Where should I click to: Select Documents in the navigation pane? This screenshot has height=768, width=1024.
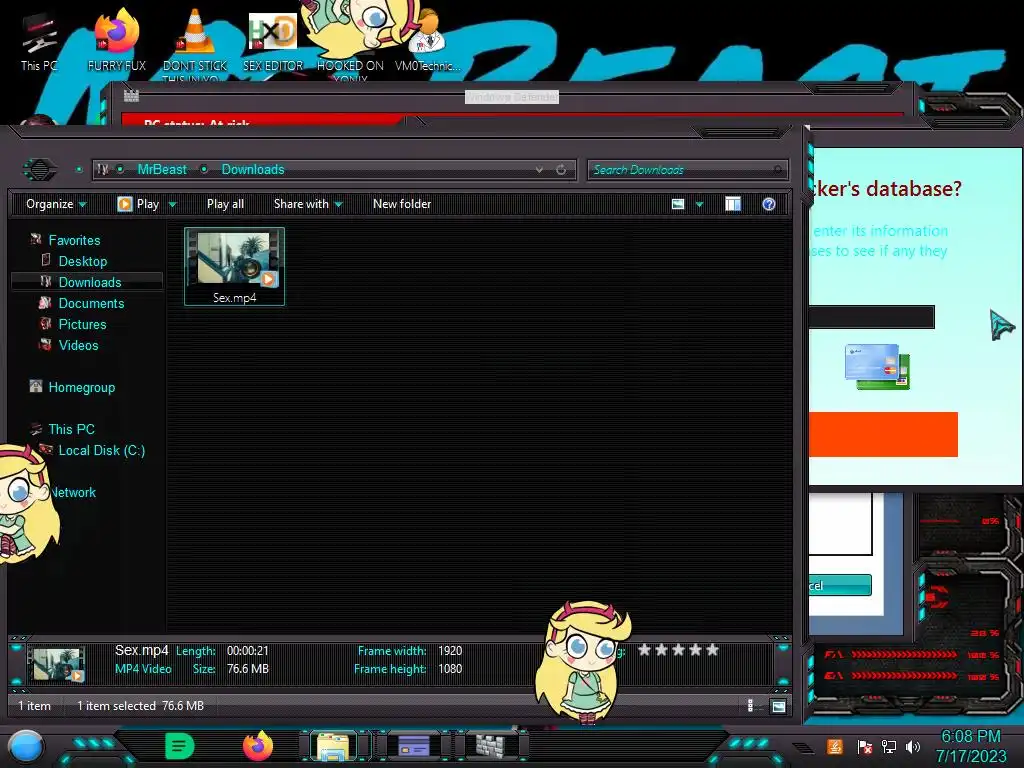(91, 303)
